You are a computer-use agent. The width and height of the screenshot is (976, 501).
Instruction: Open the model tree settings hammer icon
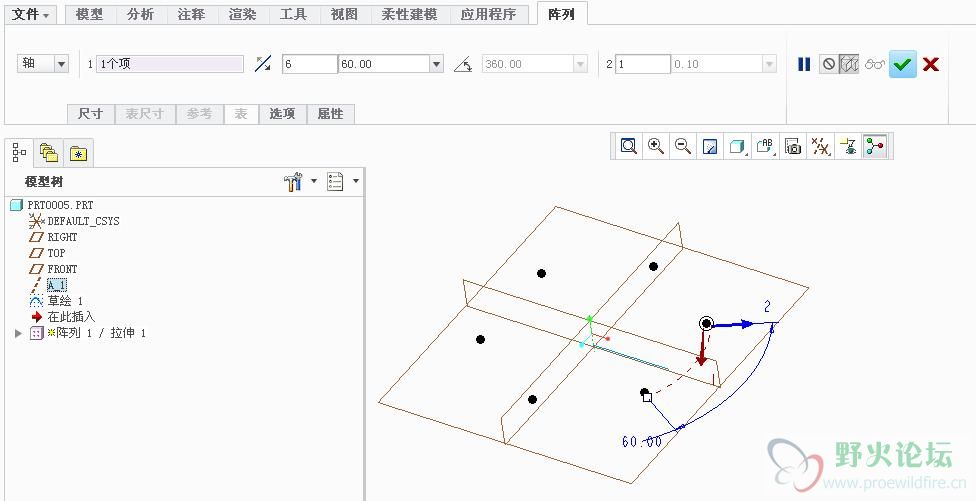coord(293,182)
